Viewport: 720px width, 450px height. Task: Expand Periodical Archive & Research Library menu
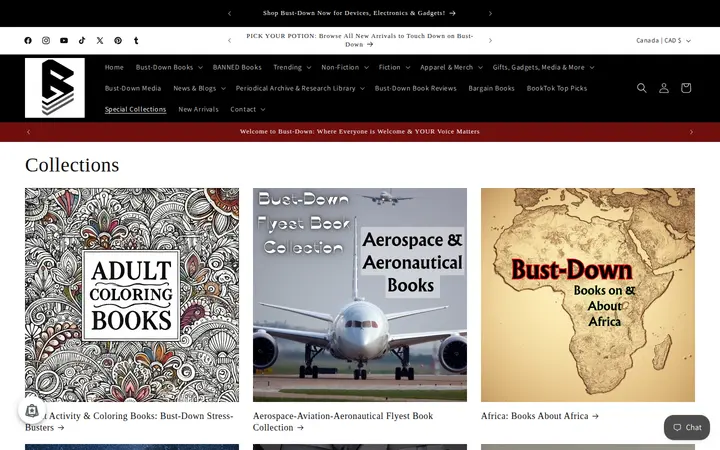click(x=300, y=88)
